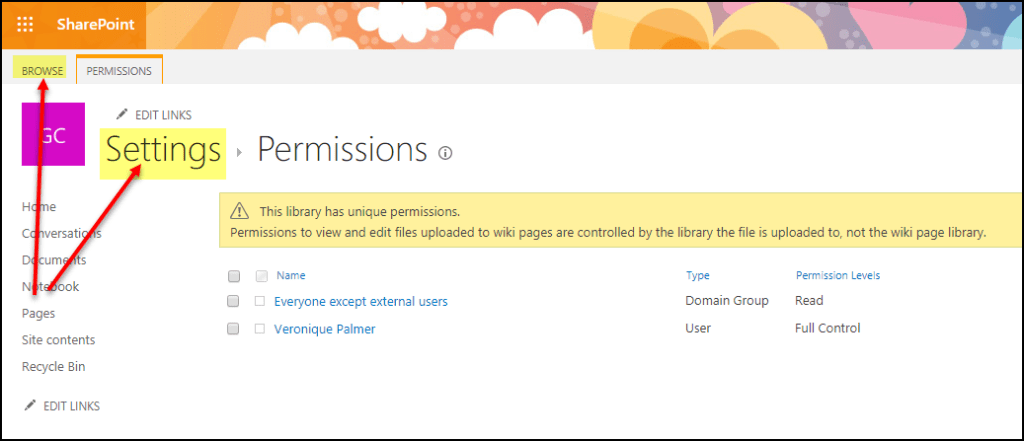Click the pencil icon above Settings title
The height and width of the screenshot is (441, 1024).
click(x=122, y=115)
